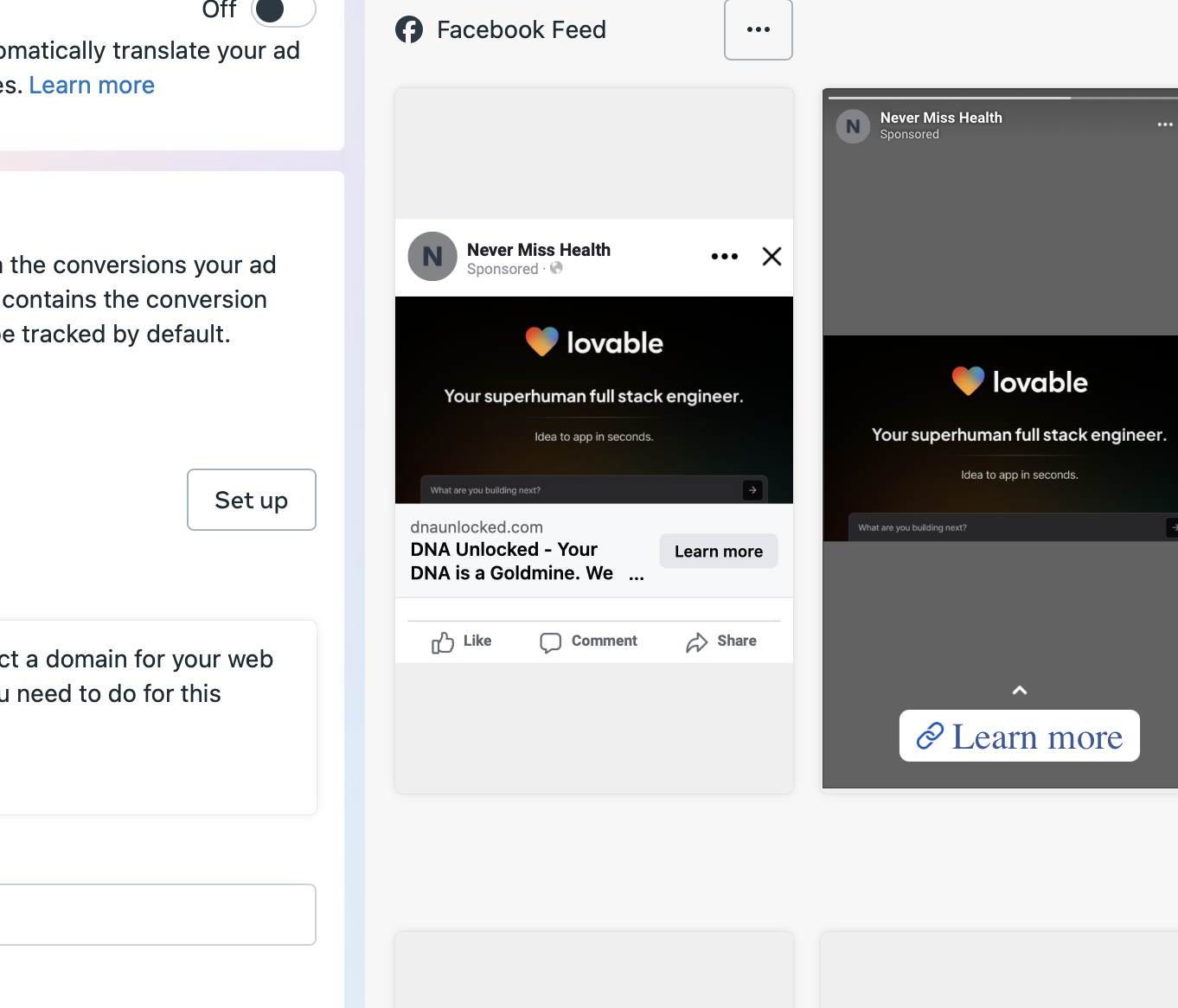The image size is (1178, 1008).
Task: Click the Like thumbs-up icon
Action: coord(443,642)
